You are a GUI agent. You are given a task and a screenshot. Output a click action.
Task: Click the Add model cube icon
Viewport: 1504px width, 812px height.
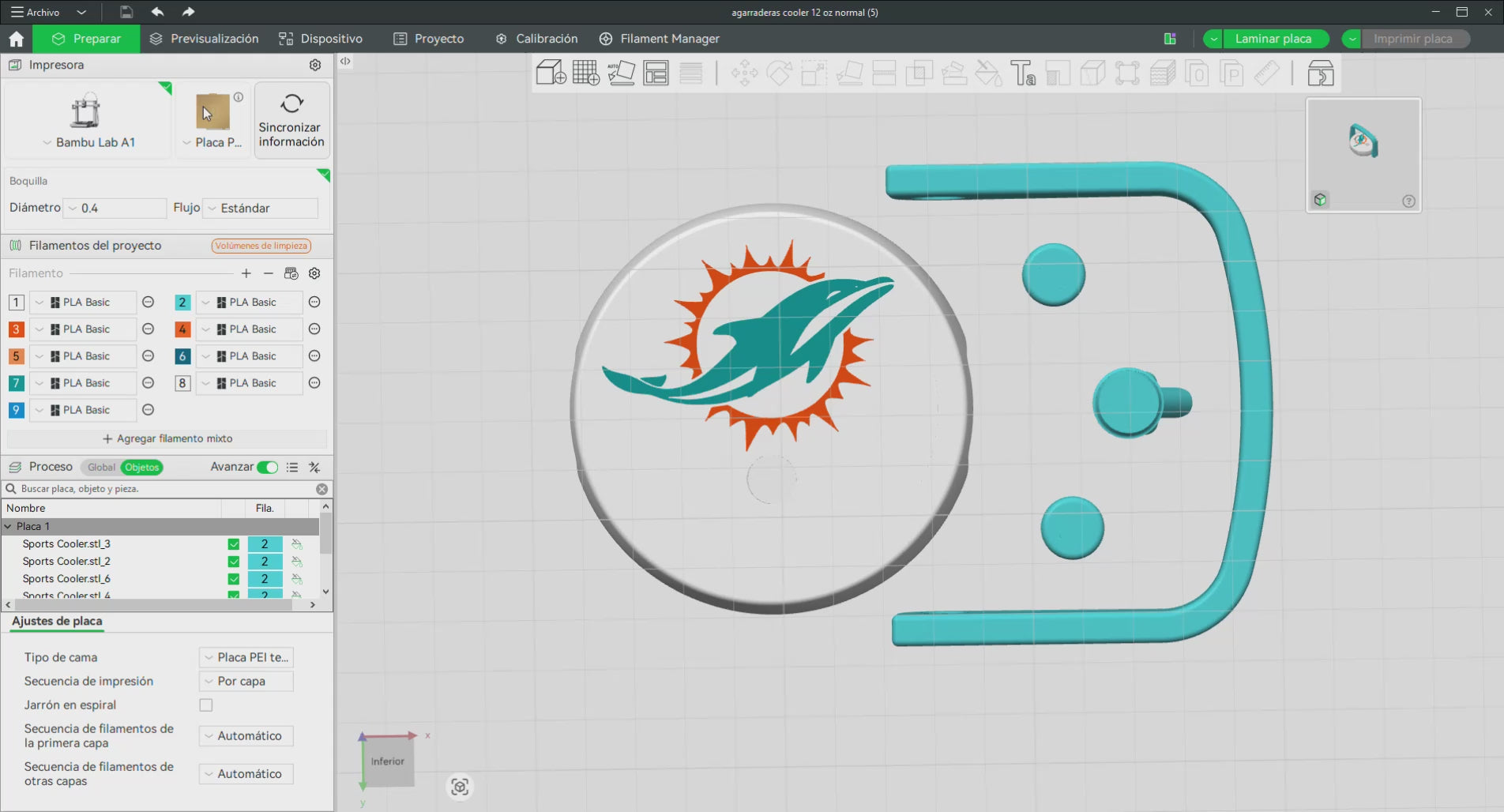point(551,73)
